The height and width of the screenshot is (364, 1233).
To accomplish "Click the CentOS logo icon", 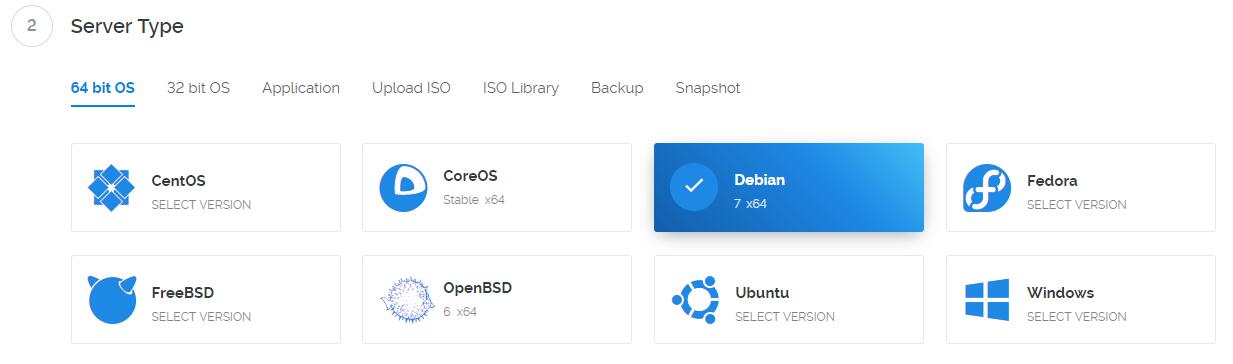I will tap(111, 188).
